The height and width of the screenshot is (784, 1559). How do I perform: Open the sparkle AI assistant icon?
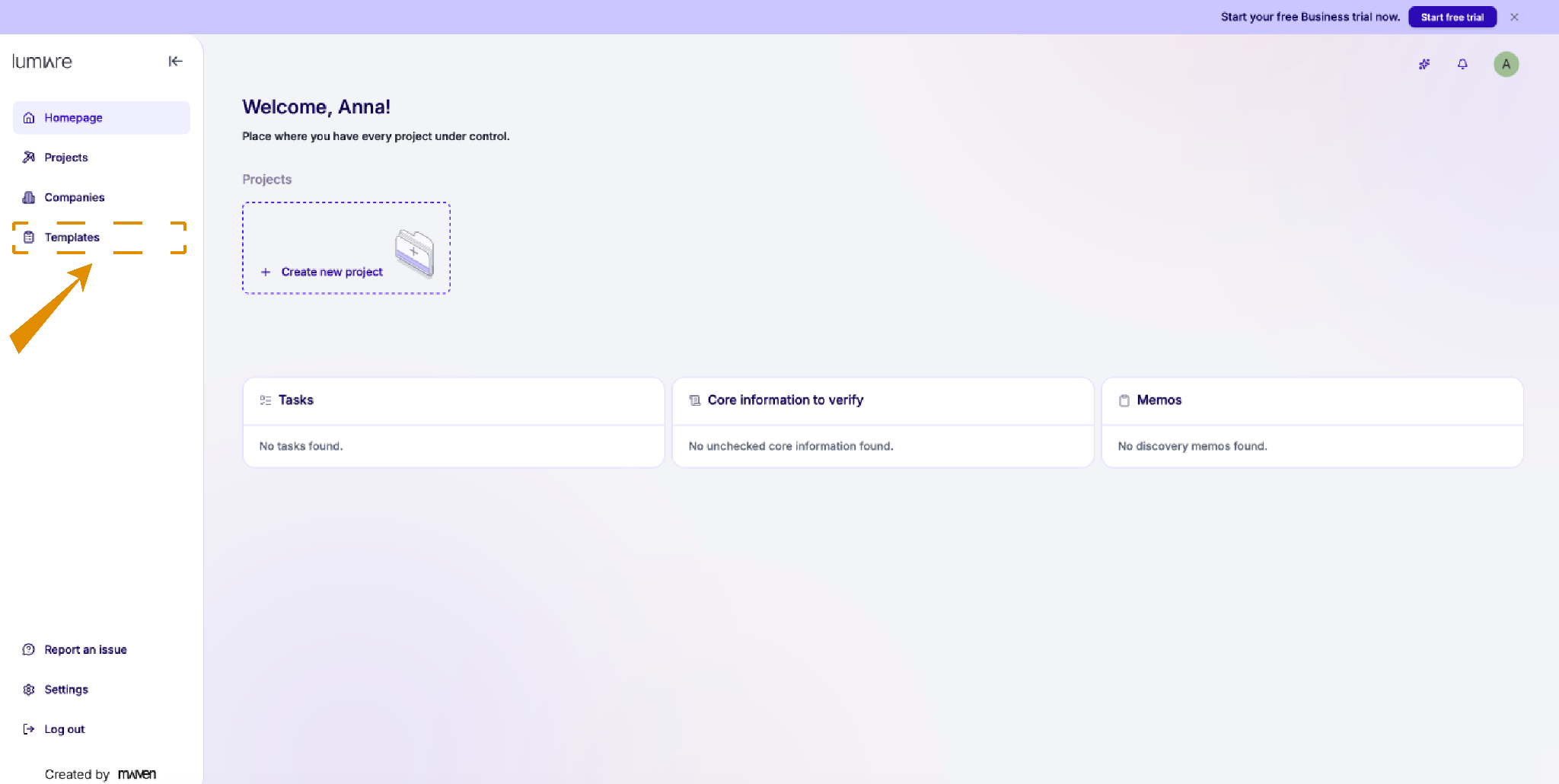coord(1424,64)
